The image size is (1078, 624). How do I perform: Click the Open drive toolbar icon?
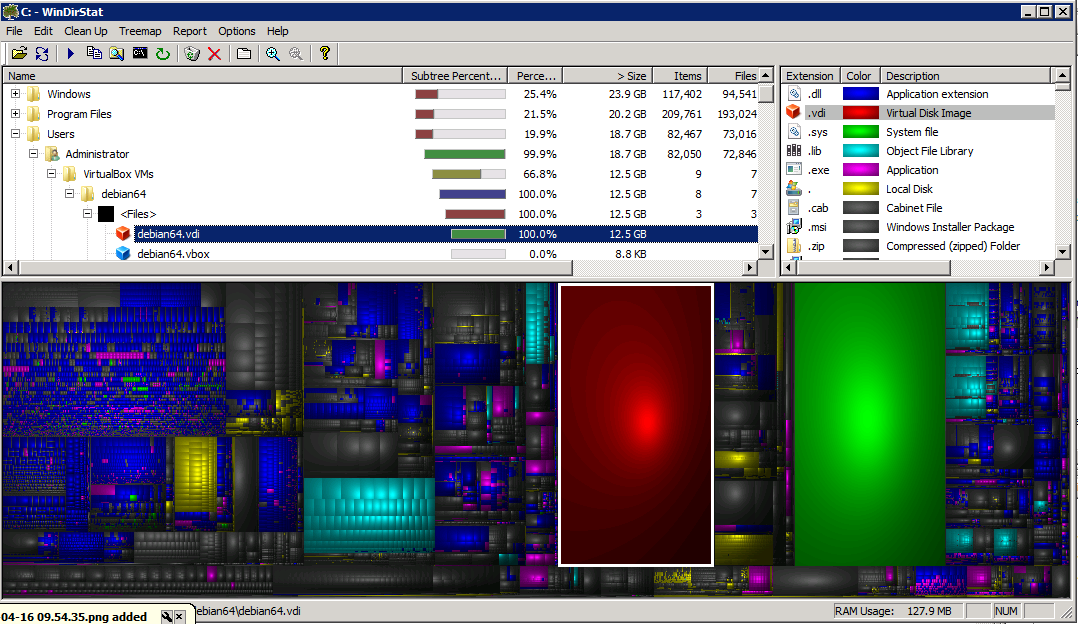tap(19, 54)
